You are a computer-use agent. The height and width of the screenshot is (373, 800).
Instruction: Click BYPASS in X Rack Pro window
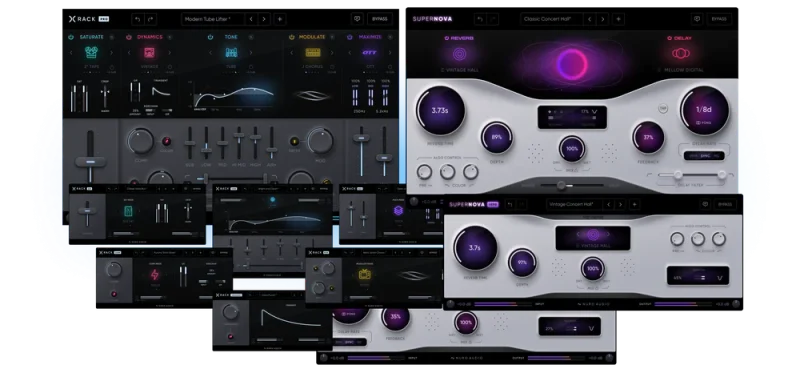coord(380,19)
